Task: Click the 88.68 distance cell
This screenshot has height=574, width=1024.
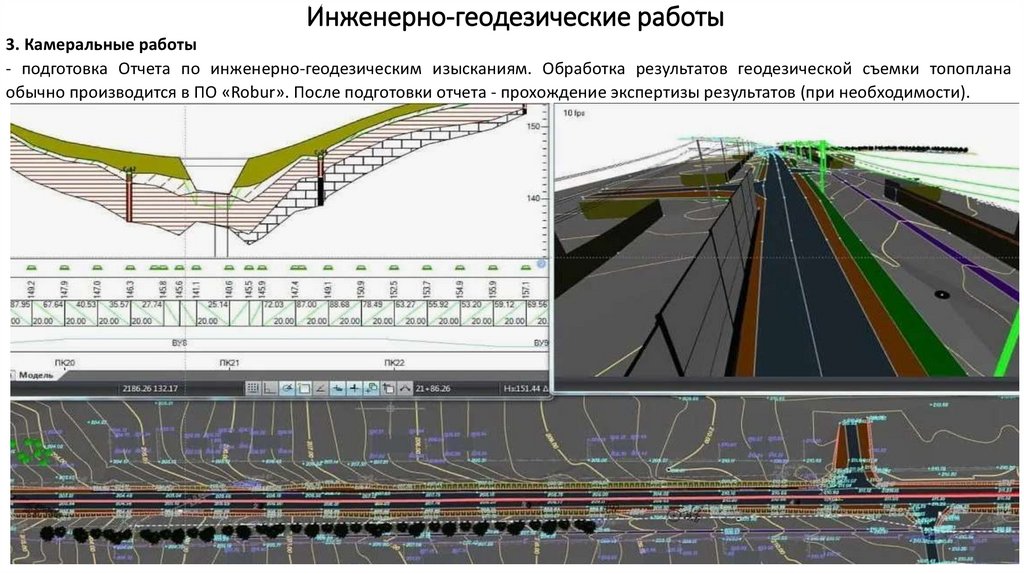Action: [x=340, y=304]
